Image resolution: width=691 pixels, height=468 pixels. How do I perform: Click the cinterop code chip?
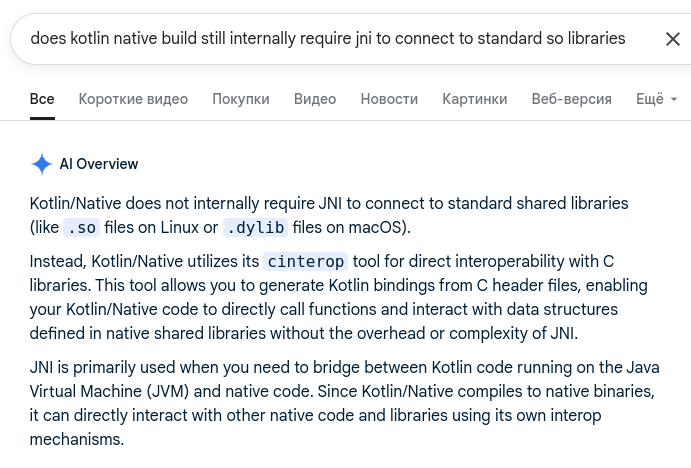306,262
